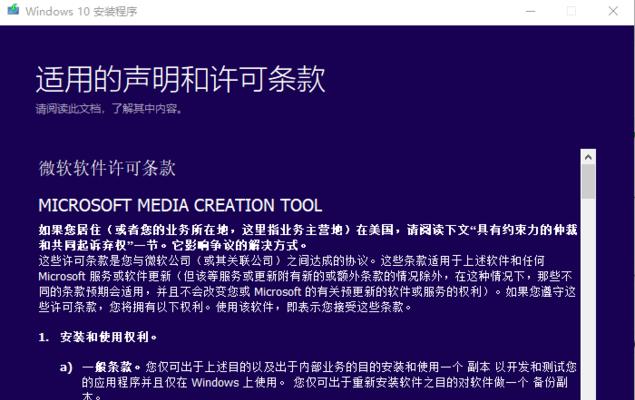Minimize the Windows 10 setup window
Image resolution: width=635 pixels, height=400 pixels.
click(x=531, y=11)
